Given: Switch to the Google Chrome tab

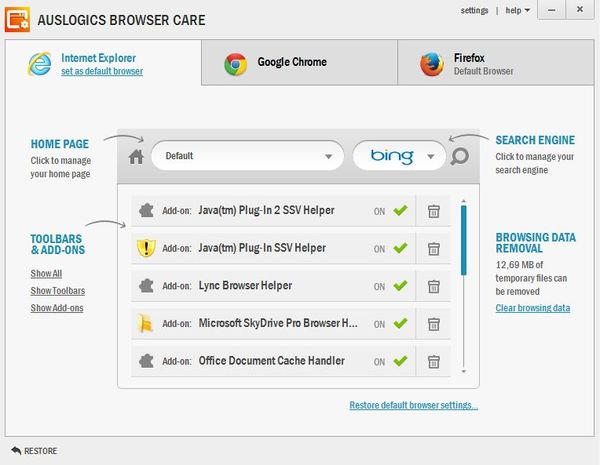Looking at the screenshot, I should click(x=297, y=63).
